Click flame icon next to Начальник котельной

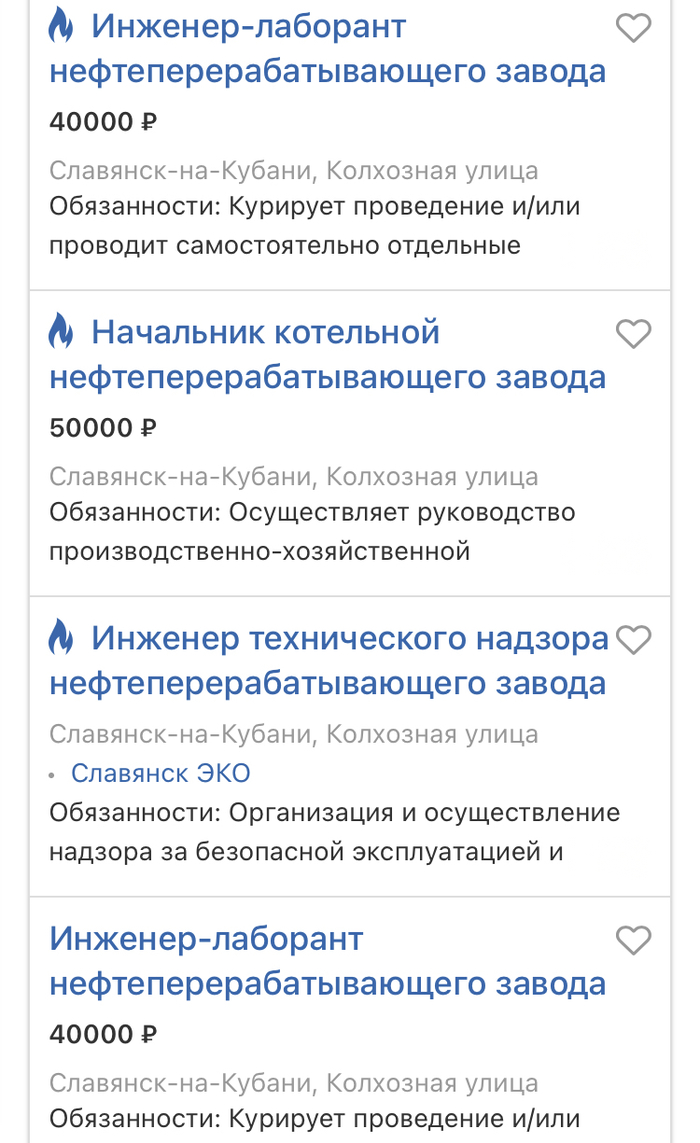62,332
